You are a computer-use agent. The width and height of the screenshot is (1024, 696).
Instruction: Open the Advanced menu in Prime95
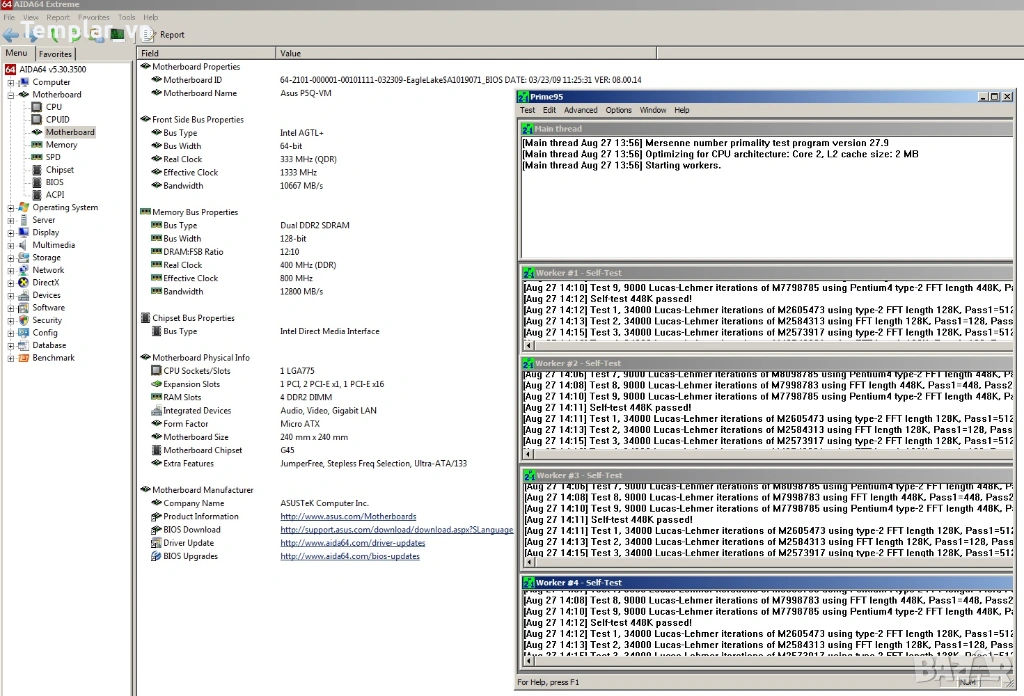click(580, 110)
